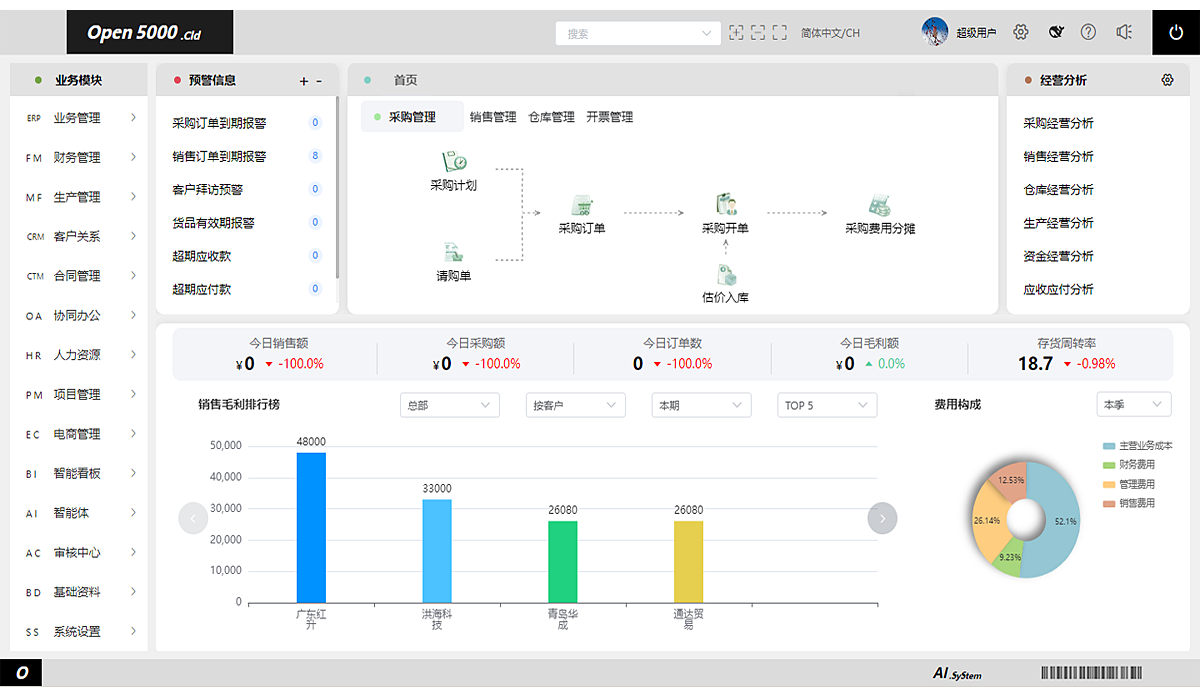This screenshot has width=1200, height=700.
Task: Switch to 开票管理 tab
Action: click(610, 117)
